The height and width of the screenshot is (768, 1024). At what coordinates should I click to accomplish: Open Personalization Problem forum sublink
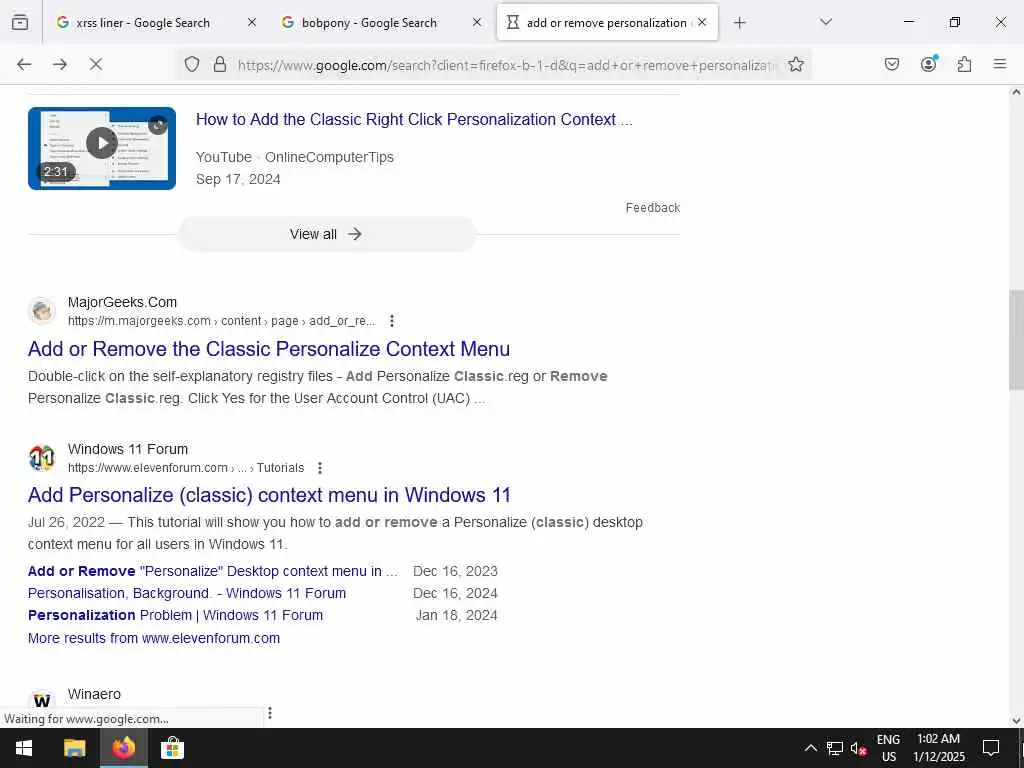(175, 615)
